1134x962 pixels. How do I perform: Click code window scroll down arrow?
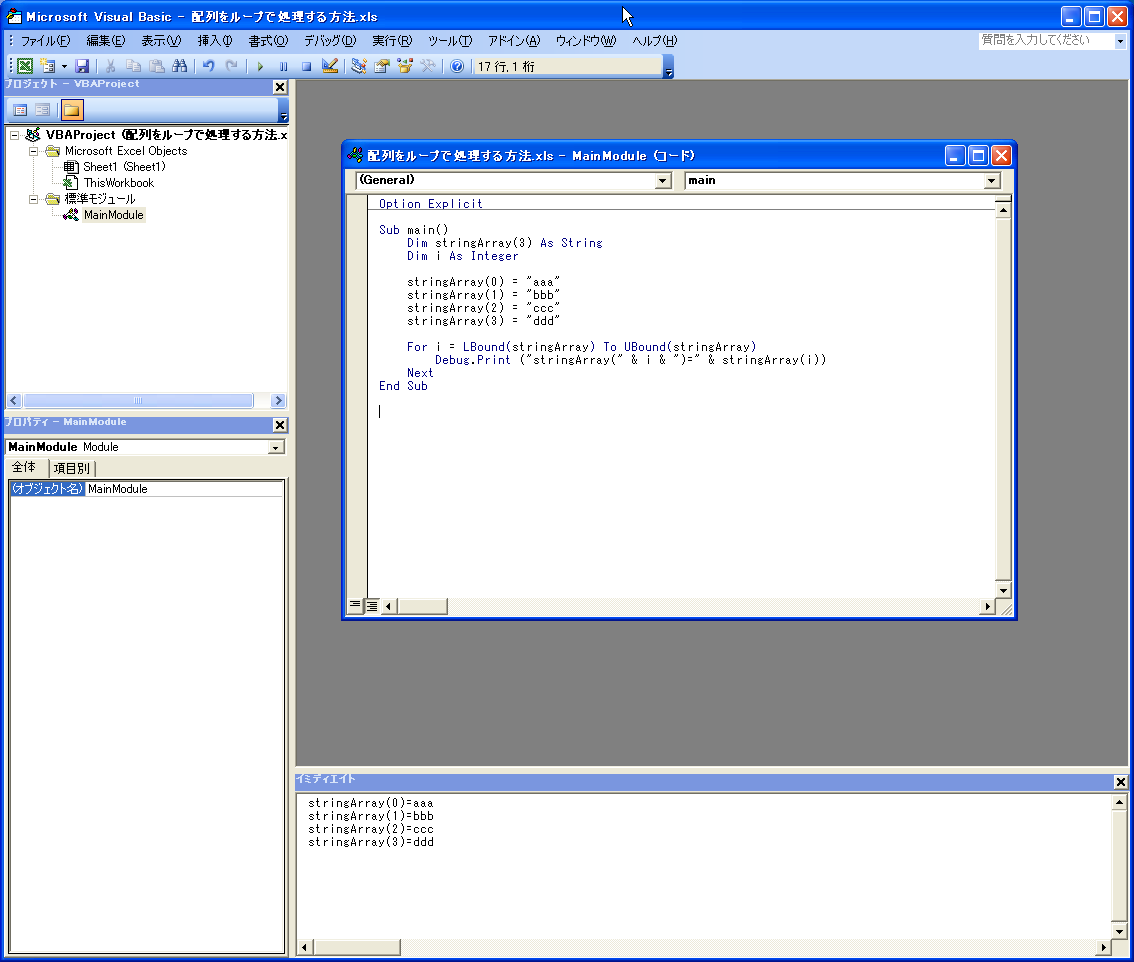1003,590
